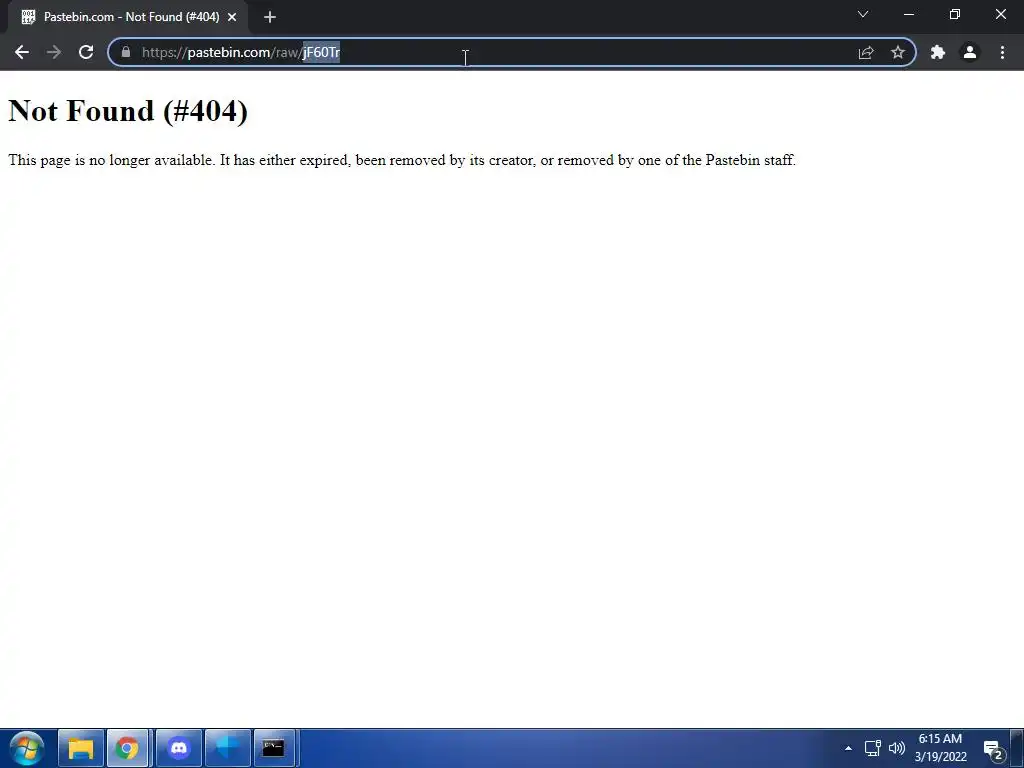Open the tab search dropdown chevron

click(863, 14)
